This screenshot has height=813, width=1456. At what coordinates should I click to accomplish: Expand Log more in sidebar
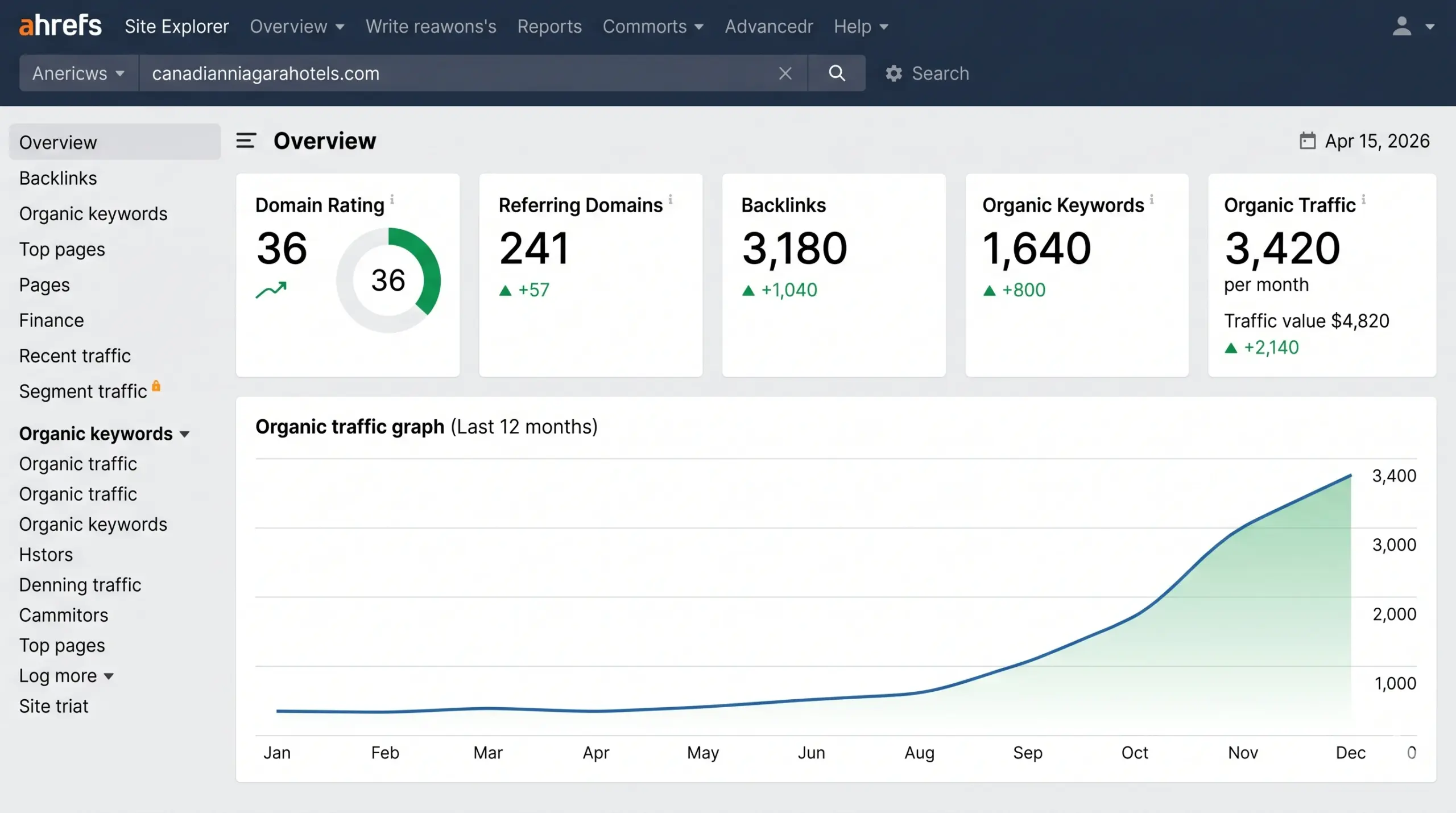pos(67,676)
